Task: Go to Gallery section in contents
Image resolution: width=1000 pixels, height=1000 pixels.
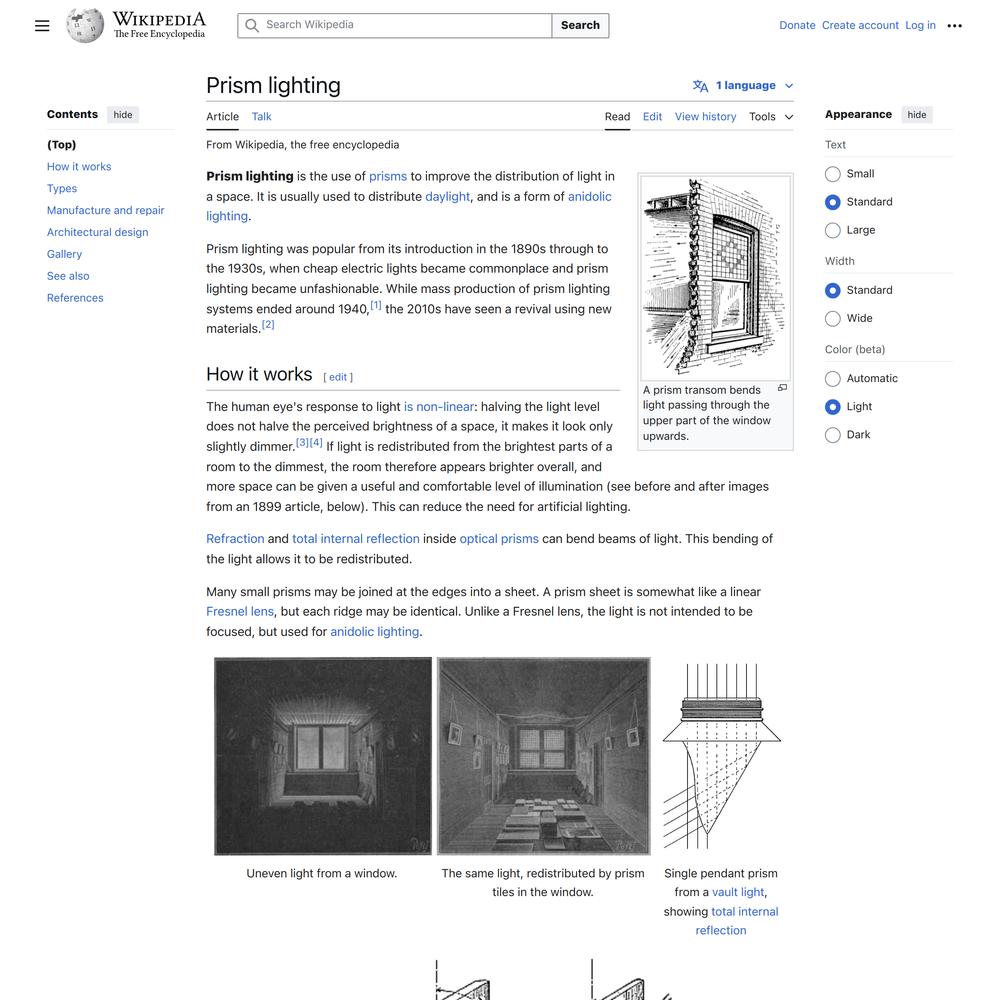Action: 64,254
